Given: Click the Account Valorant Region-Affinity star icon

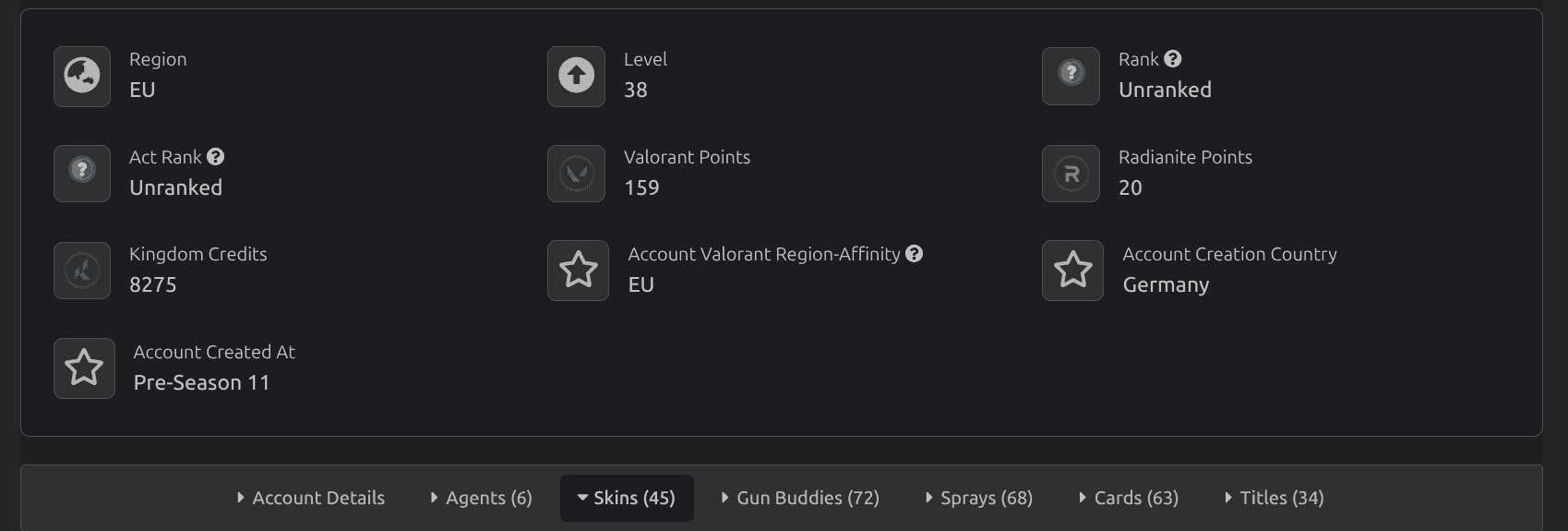Looking at the screenshot, I should click(578, 271).
